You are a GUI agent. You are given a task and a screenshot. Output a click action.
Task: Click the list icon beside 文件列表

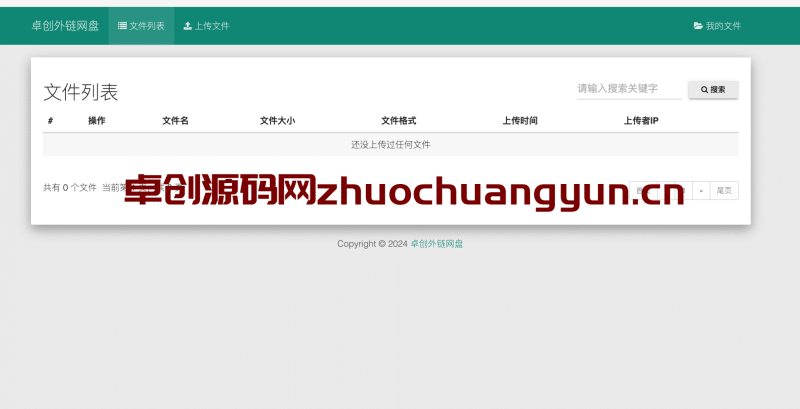click(122, 25)
